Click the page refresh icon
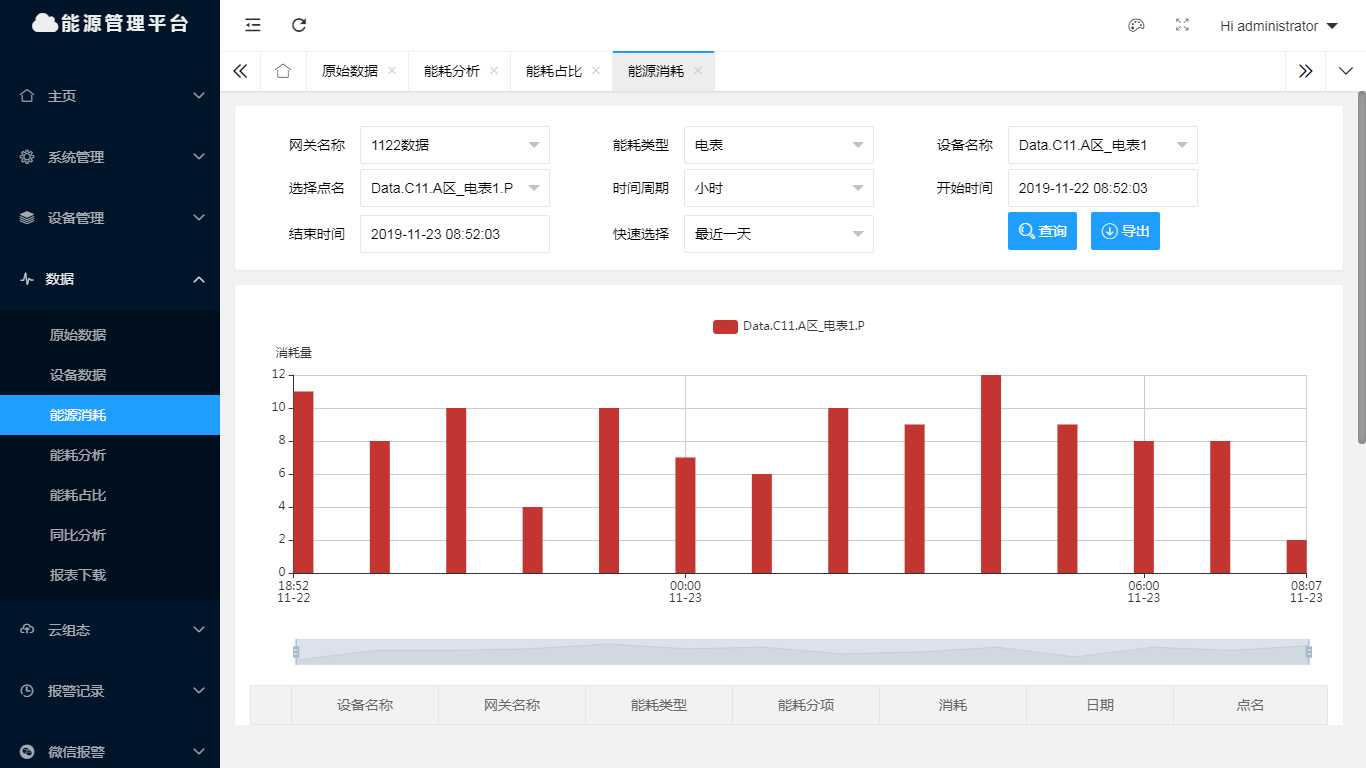 click(x=299, y=25)
